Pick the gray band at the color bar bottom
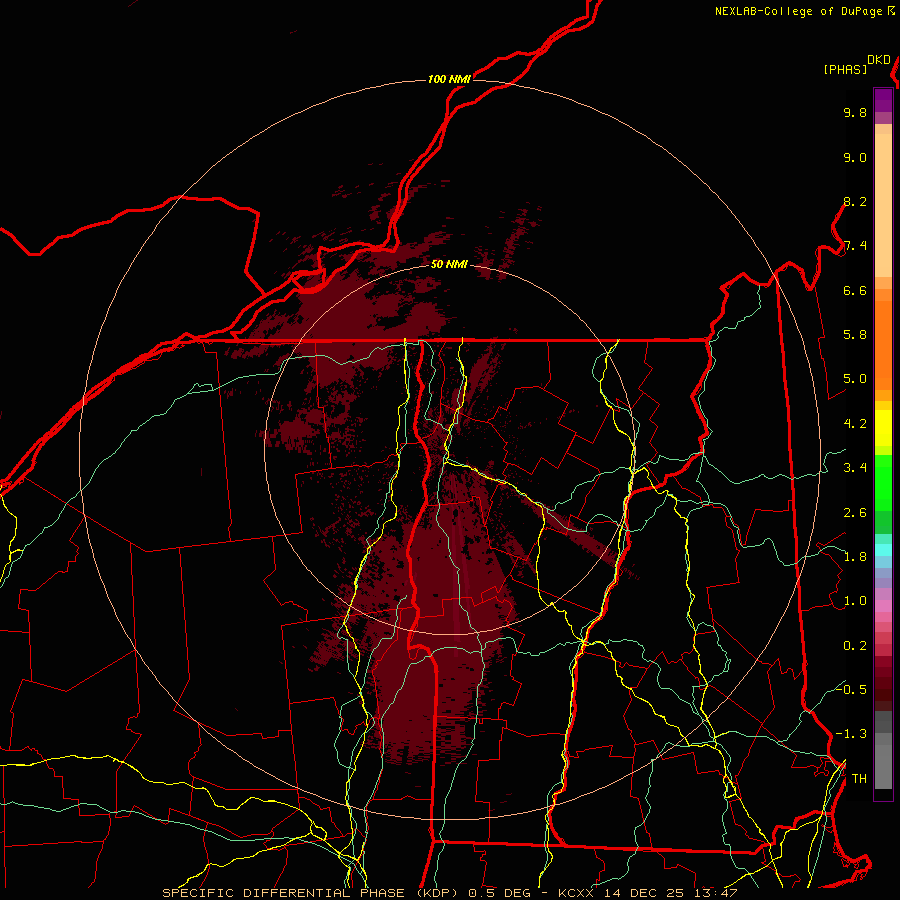Viewport: 900px width, 900px height. tap(883, 766)
